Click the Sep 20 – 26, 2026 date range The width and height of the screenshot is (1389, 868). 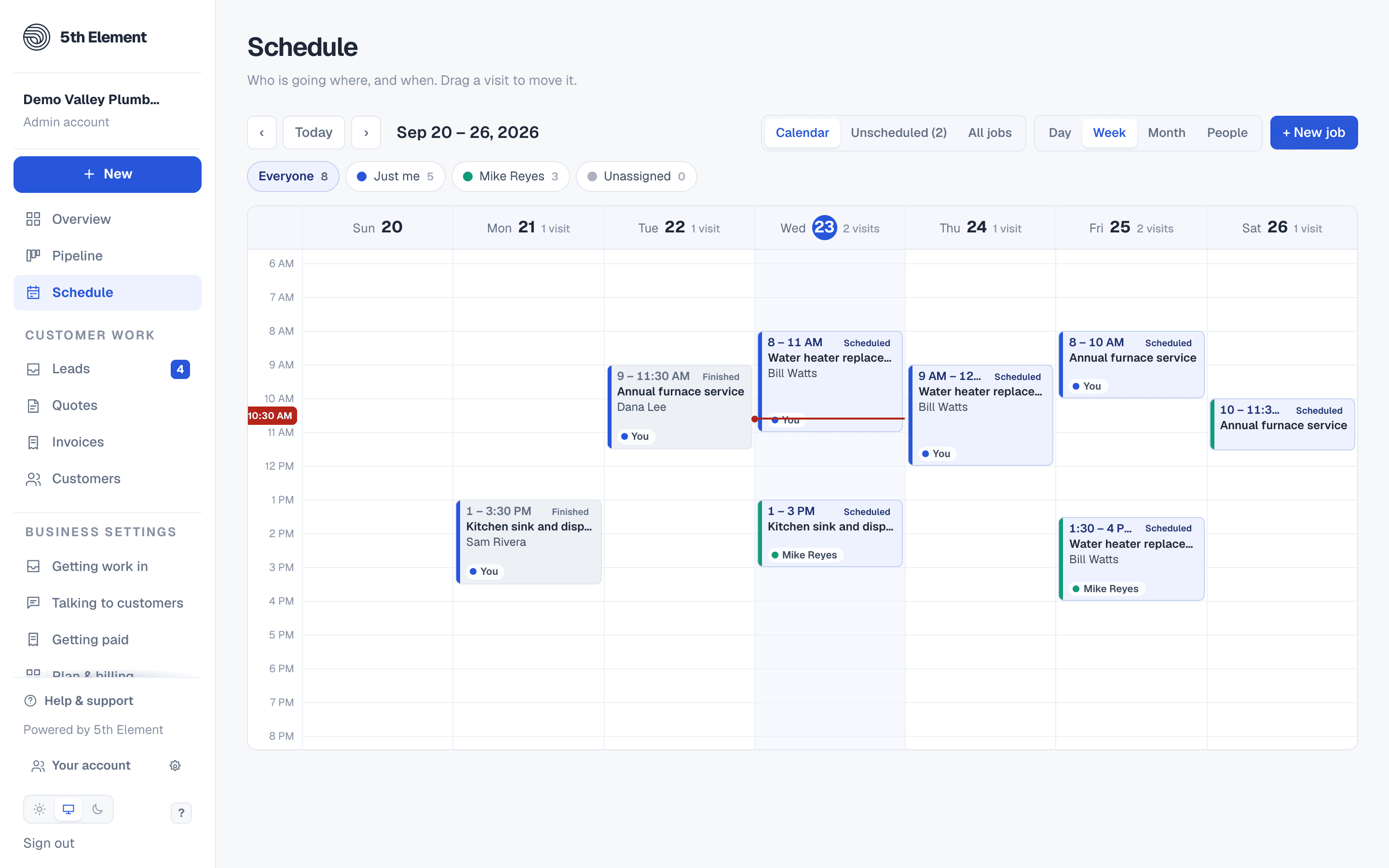pyautogui.click(x=468, y=133)
